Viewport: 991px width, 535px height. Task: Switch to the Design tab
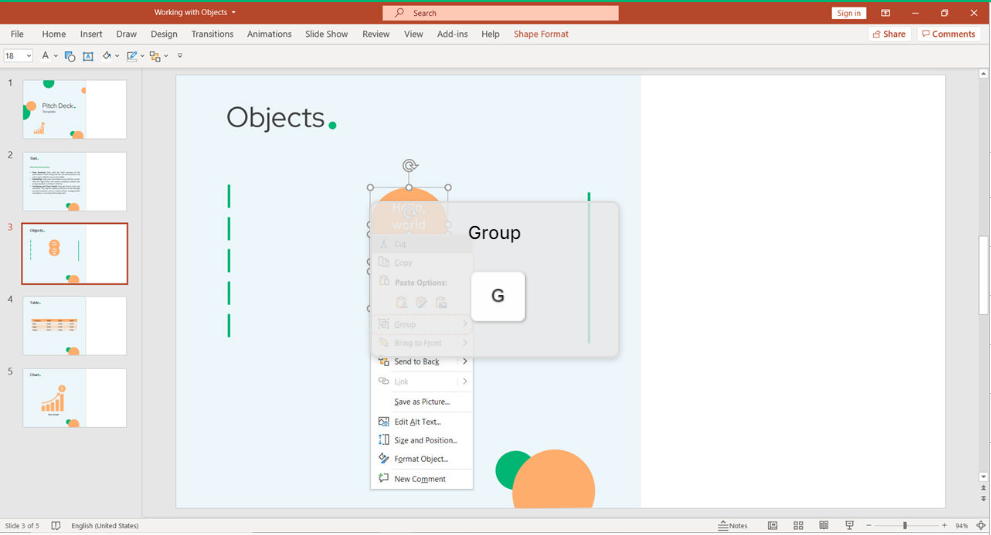(x=164, y=34)
